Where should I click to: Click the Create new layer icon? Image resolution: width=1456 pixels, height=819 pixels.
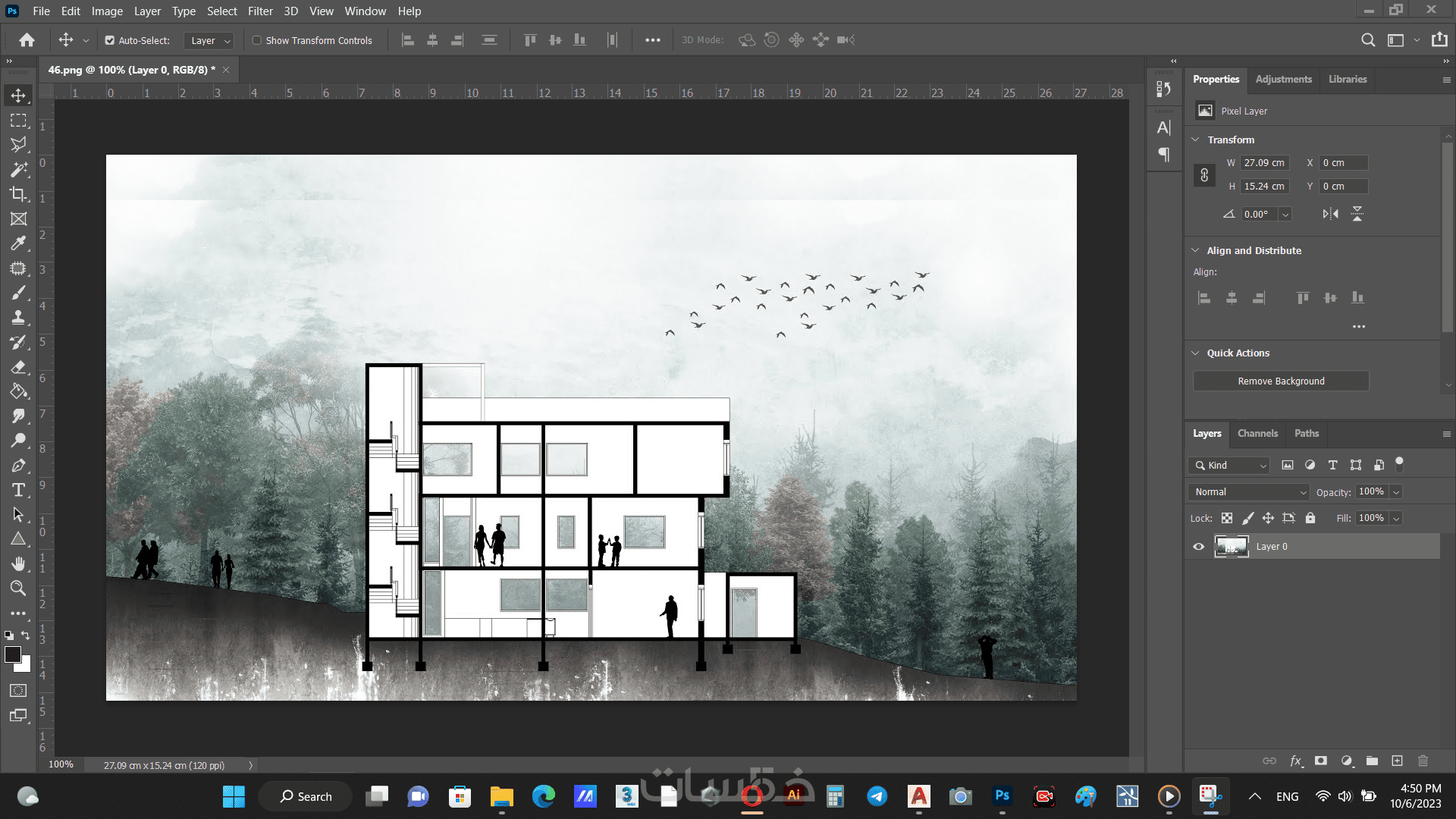click(x=1397, y=761)
